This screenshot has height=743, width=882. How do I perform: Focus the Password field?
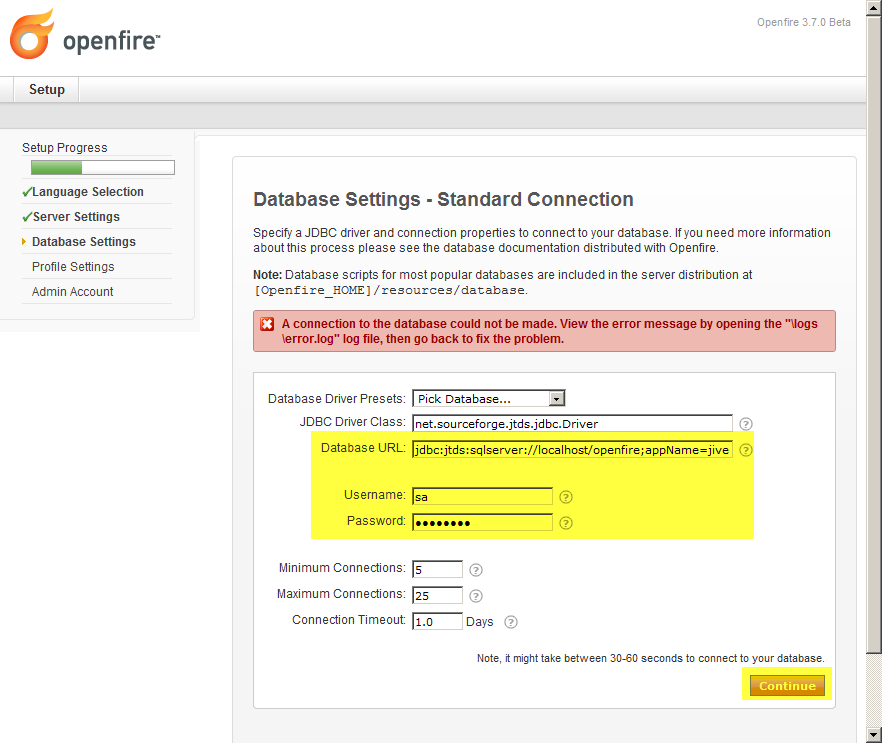[482, 523]
